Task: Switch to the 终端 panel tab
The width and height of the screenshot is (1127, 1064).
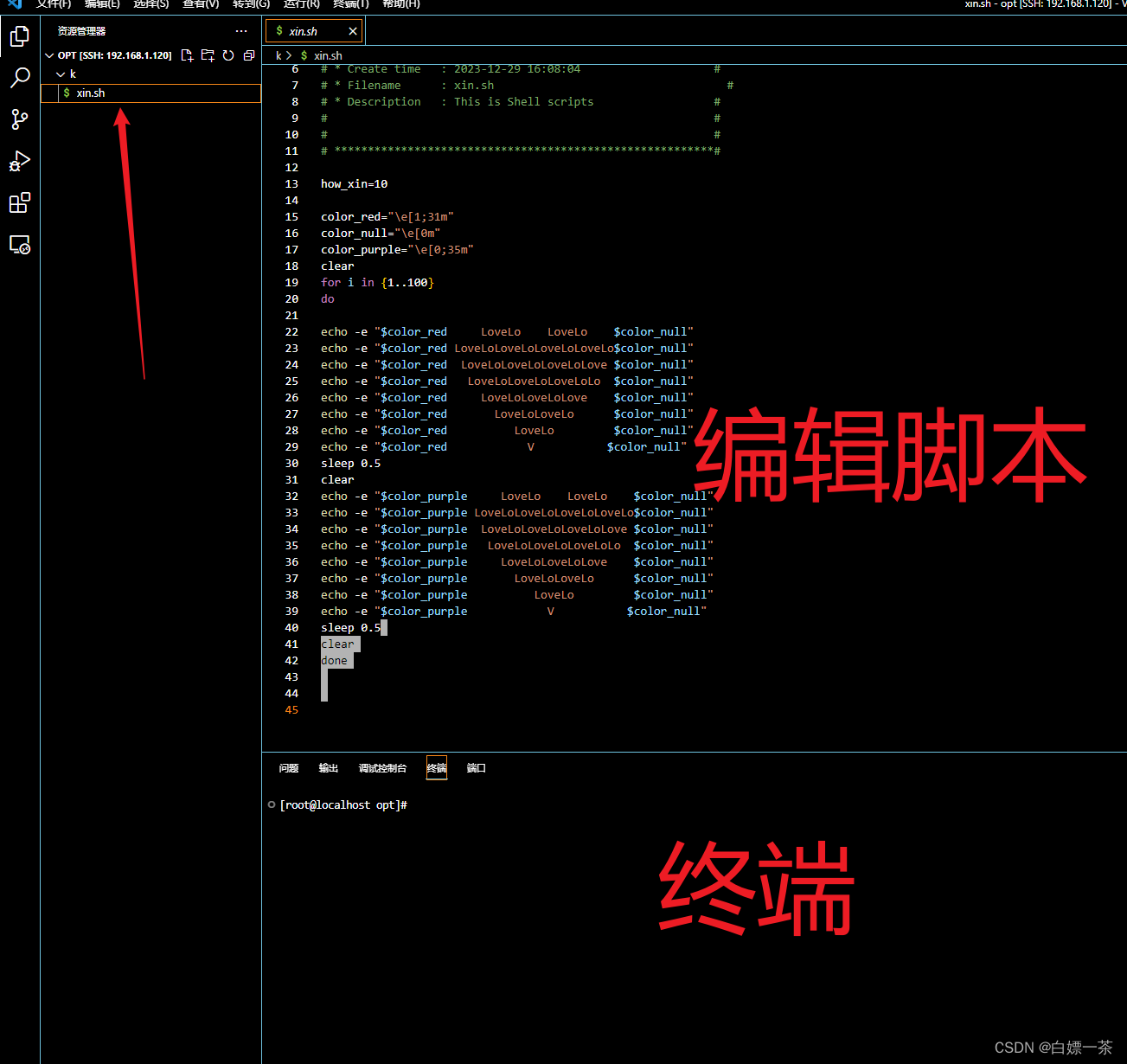Action: (437, 768)
